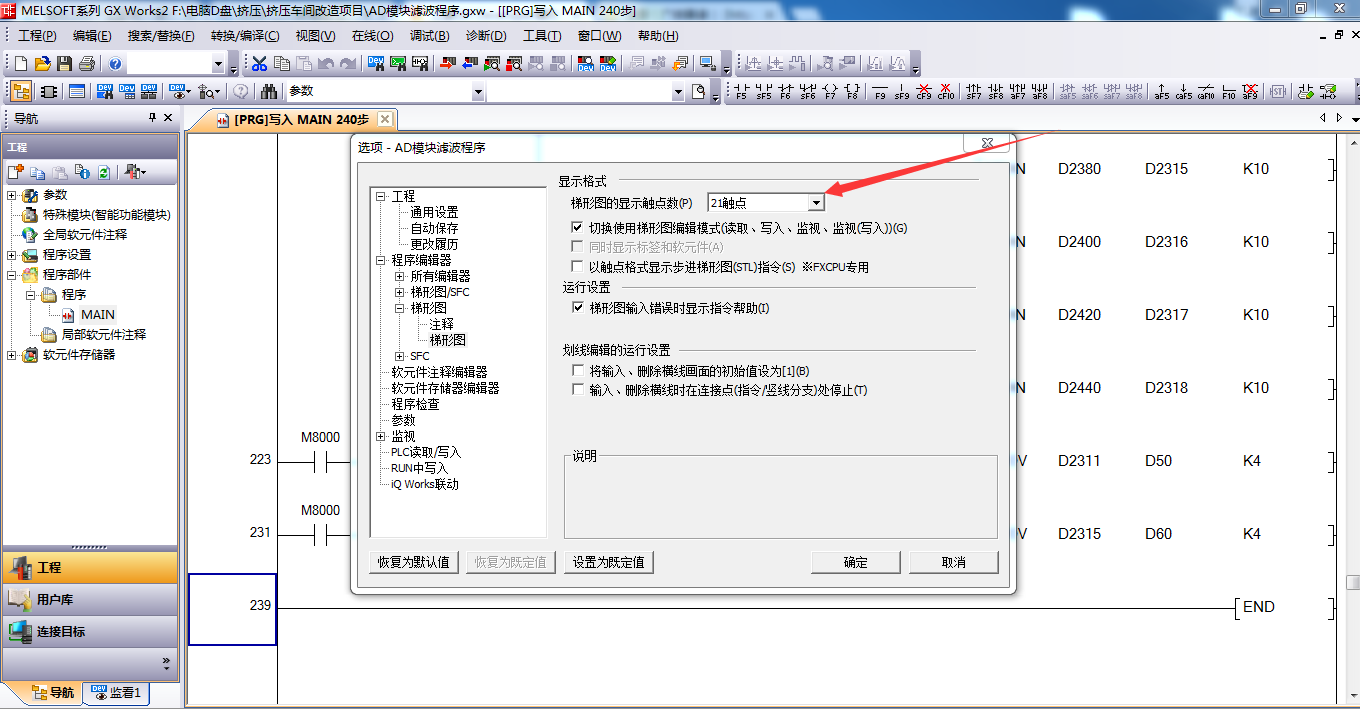Open the 工具(T) menu

(542, 36)
